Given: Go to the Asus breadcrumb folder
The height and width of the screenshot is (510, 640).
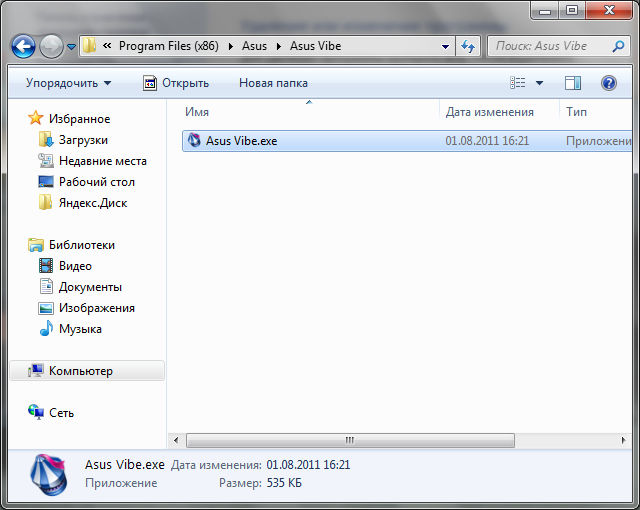Looking at the screenshot, I should tap(254, 46).
